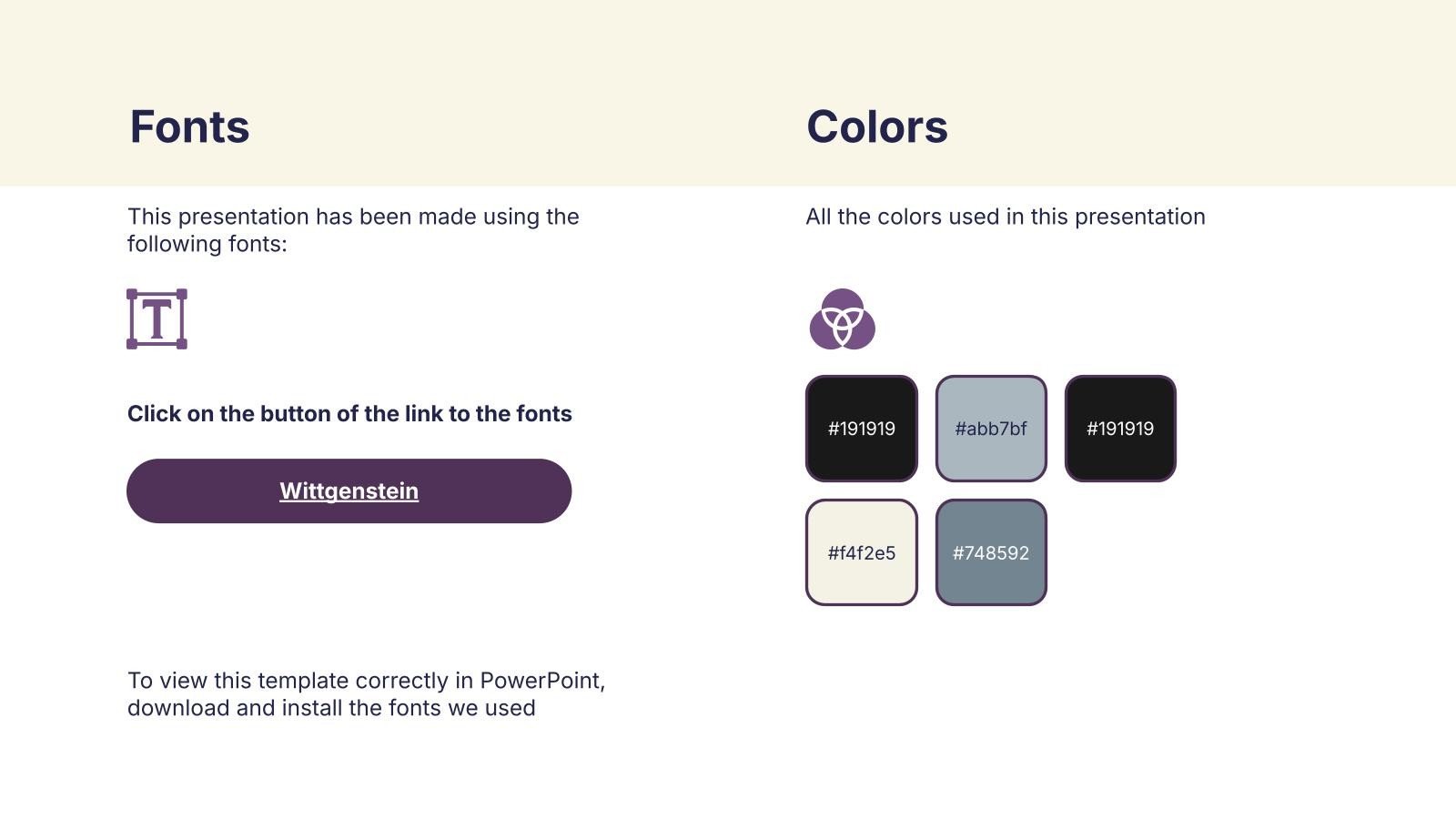Image resolution: width=1456 pixels, height=819 pixels.
Task: Select the #abb7bf color swatch
Action: (991, 429)
